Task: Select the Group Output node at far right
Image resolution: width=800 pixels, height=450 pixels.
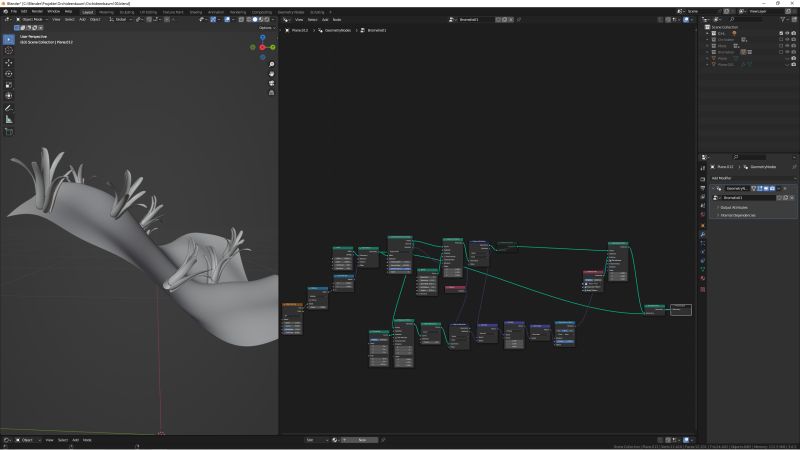Action: click(x=681, y=309)
